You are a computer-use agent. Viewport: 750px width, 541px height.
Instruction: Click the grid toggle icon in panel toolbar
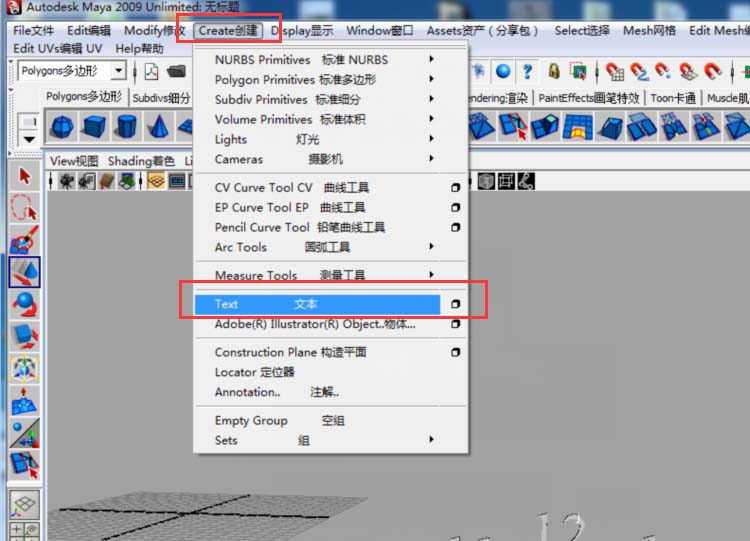coord(156,181)
